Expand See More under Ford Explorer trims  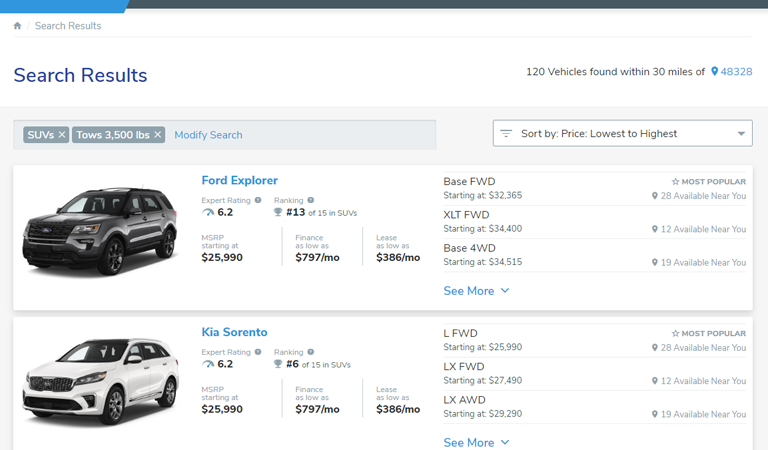[x=476, y=291]
